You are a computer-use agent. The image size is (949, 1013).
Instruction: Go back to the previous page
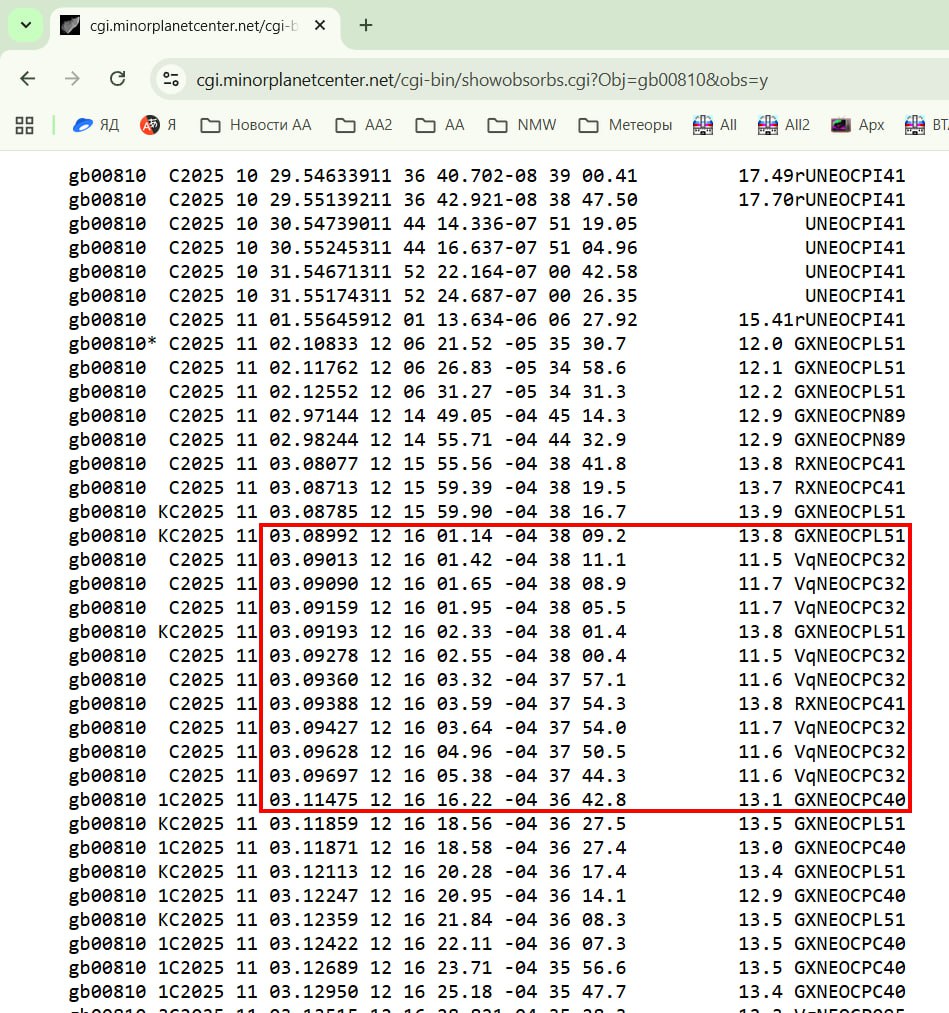28,79
